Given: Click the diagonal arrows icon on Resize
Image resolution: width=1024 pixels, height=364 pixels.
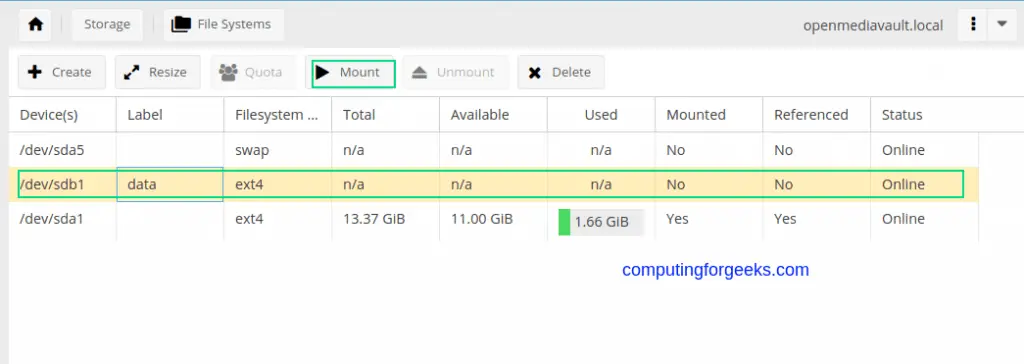Looking at the screenshot, I should pyautogui.click(x=132, y=72).
